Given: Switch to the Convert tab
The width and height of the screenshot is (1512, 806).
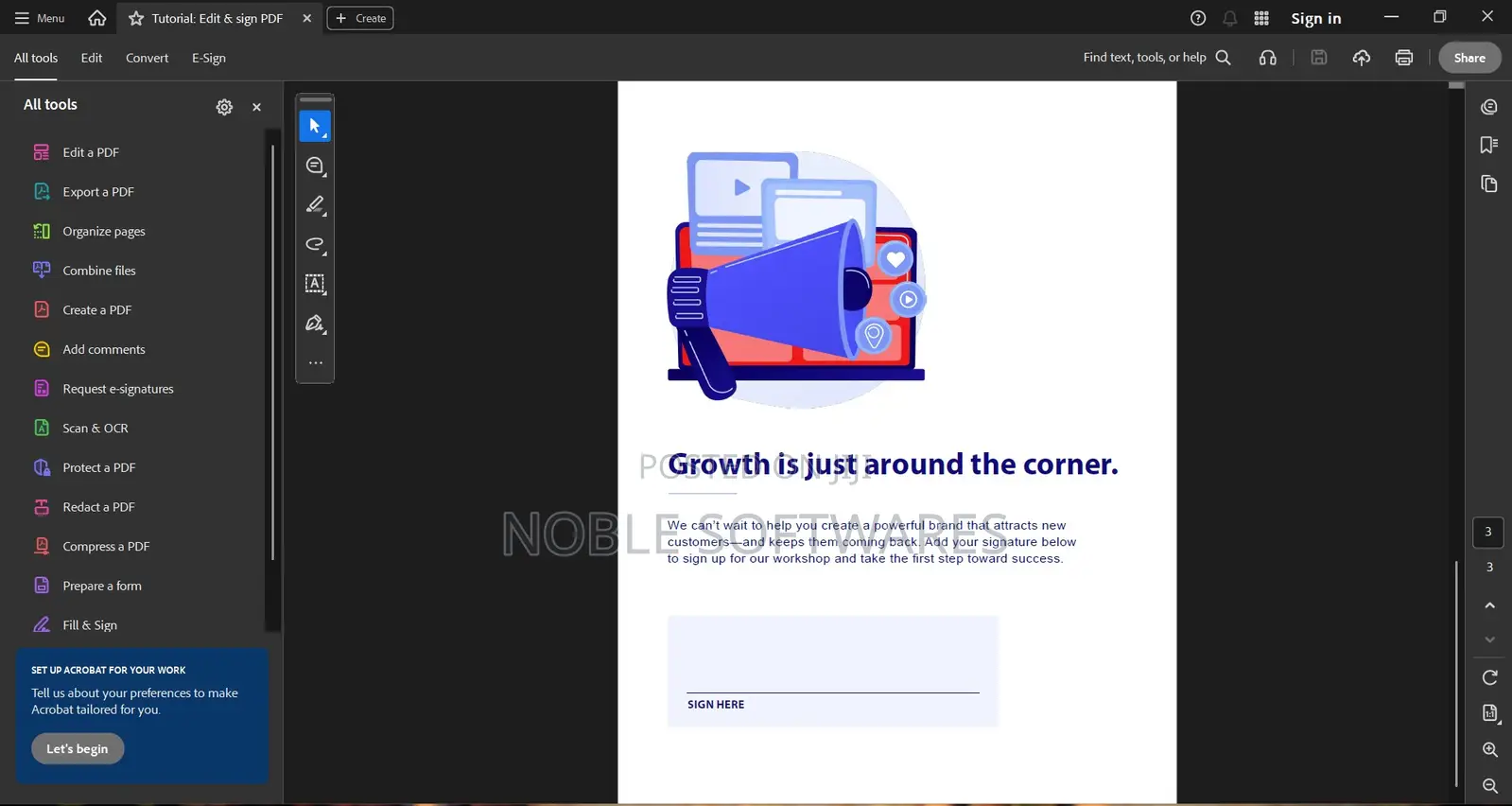Looking at the screenshot, I should [x=148, y=58].
